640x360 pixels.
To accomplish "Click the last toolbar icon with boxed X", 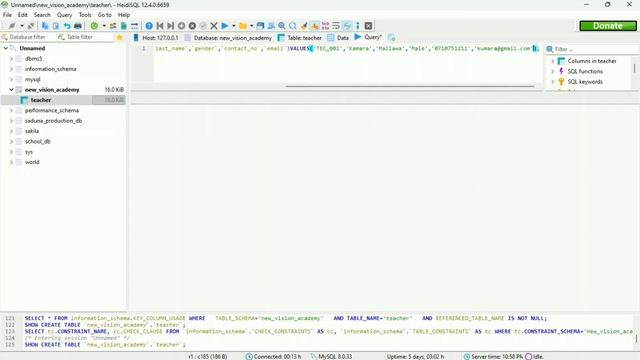I will coord(368,26).
